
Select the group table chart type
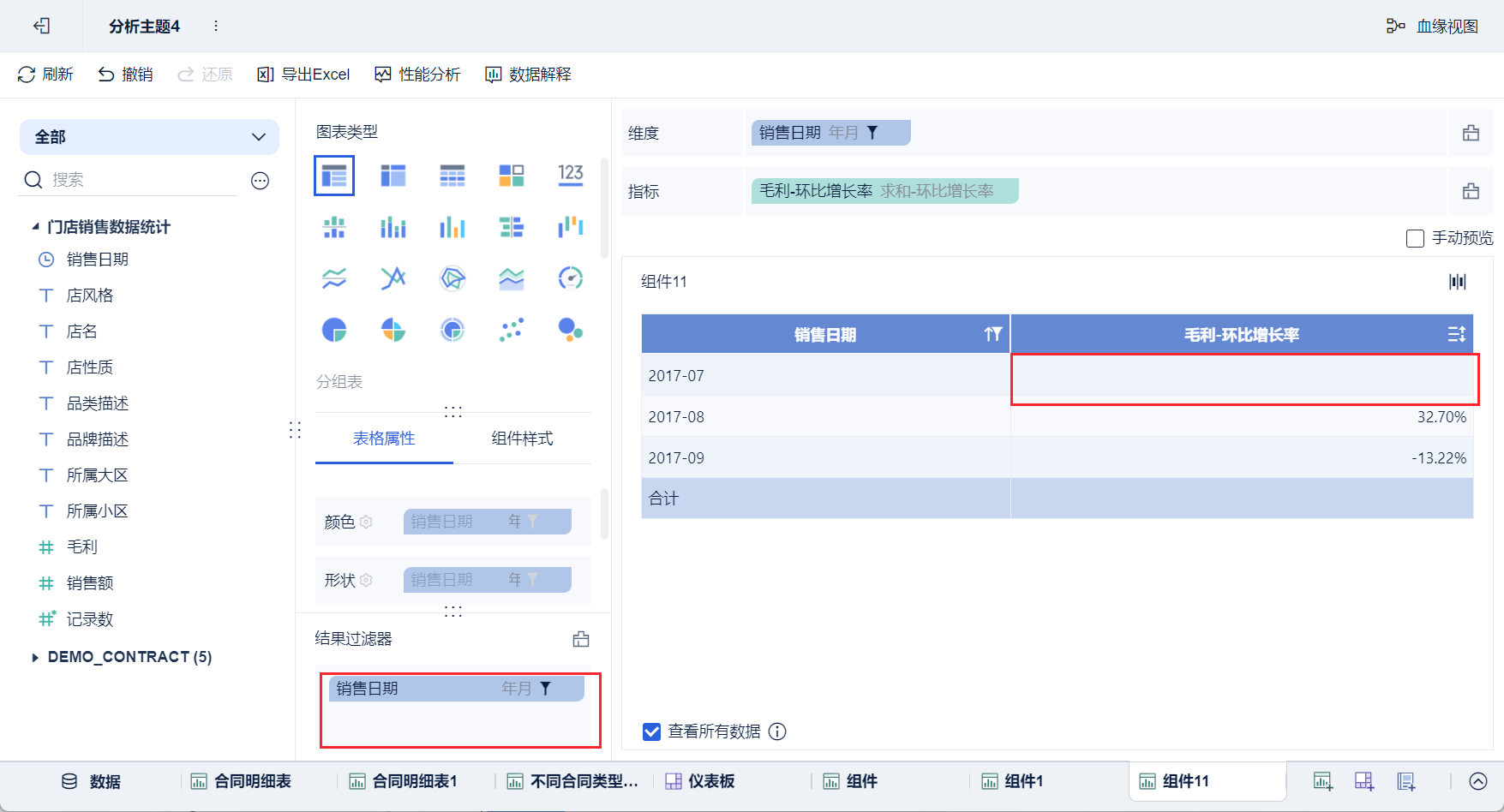[334, 176]
